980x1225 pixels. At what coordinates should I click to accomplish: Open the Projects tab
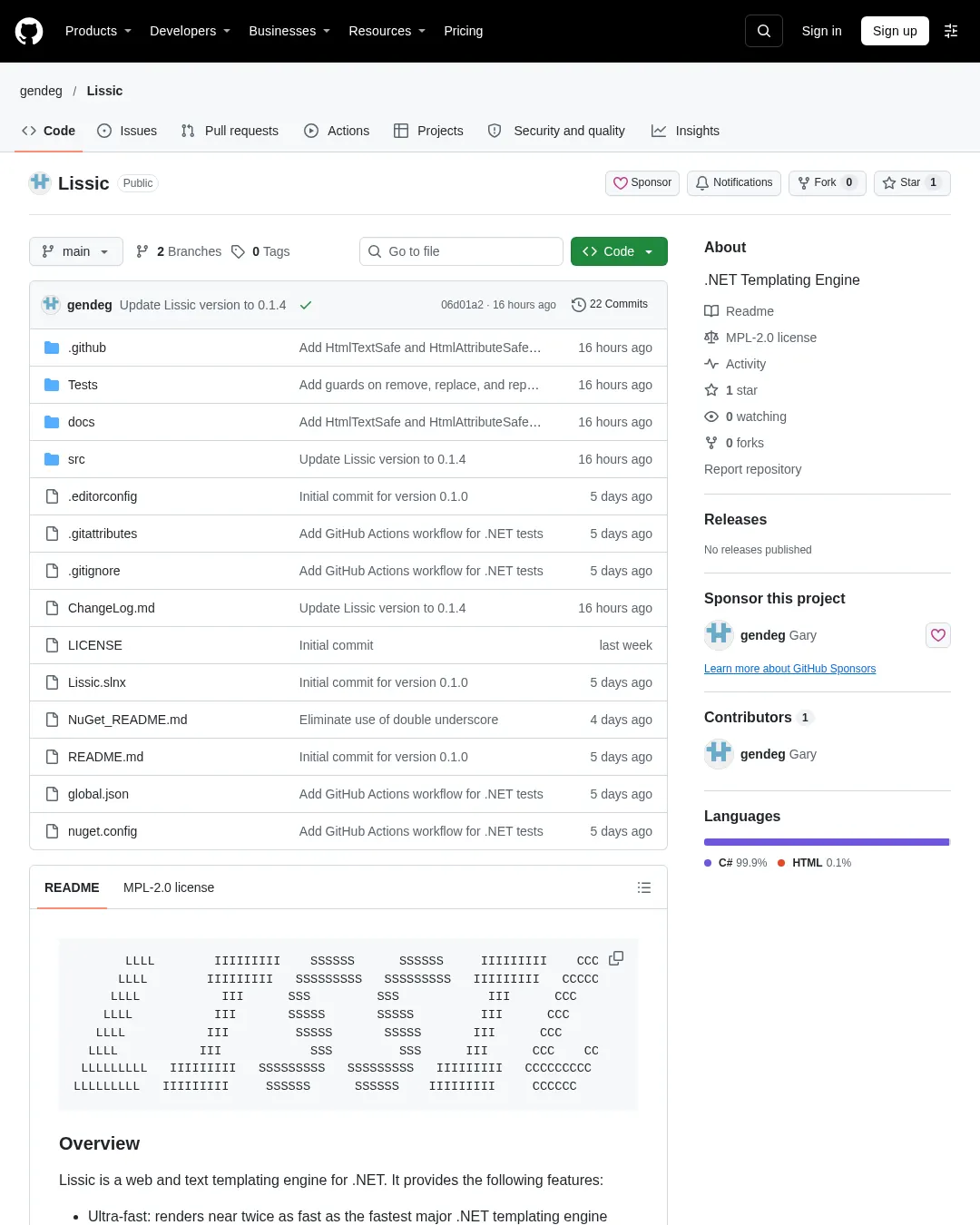(x=428, y=131)
